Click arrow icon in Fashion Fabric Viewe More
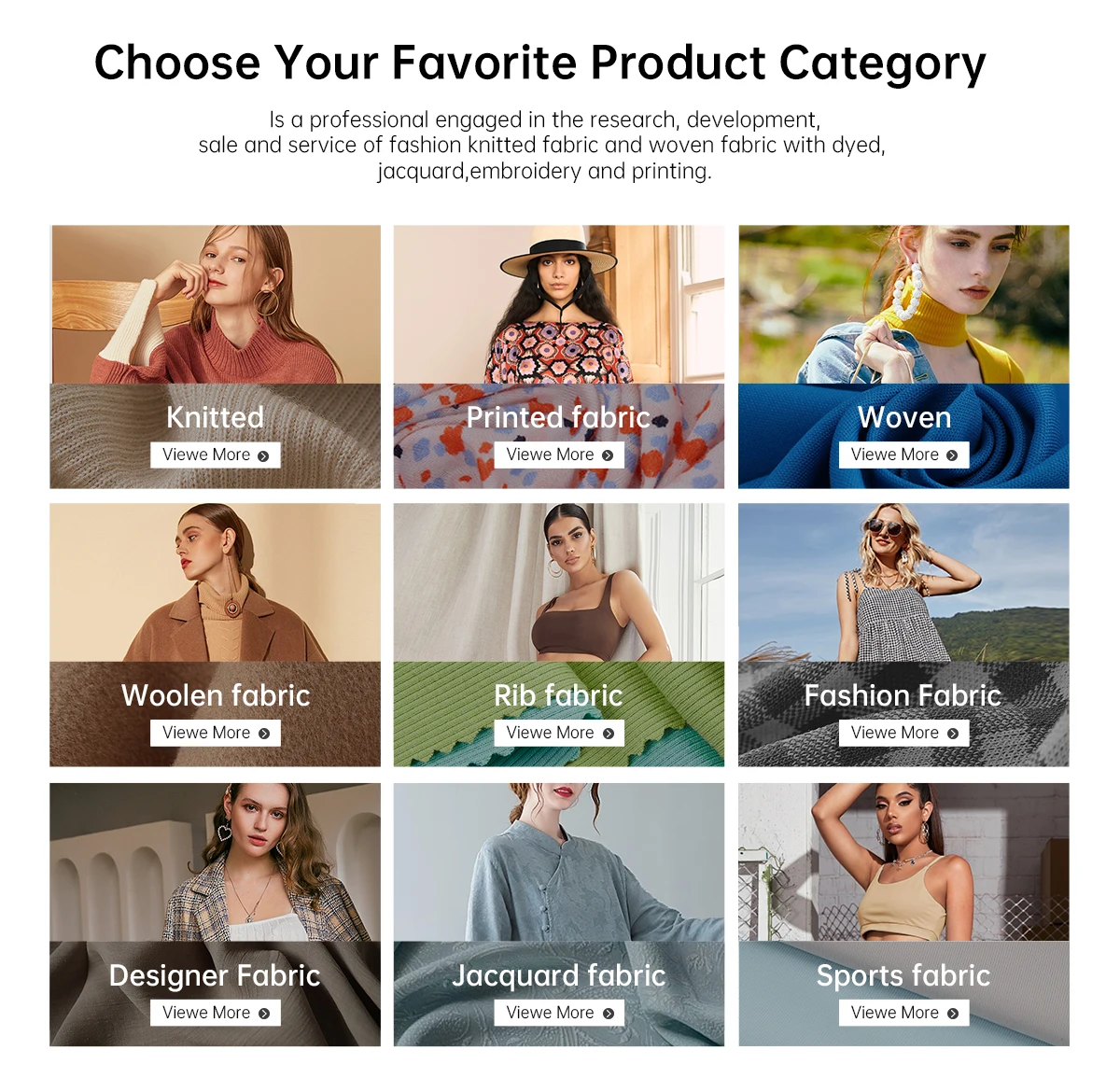The height and width of the screenshot is (1092, 1120). (953, 734)
